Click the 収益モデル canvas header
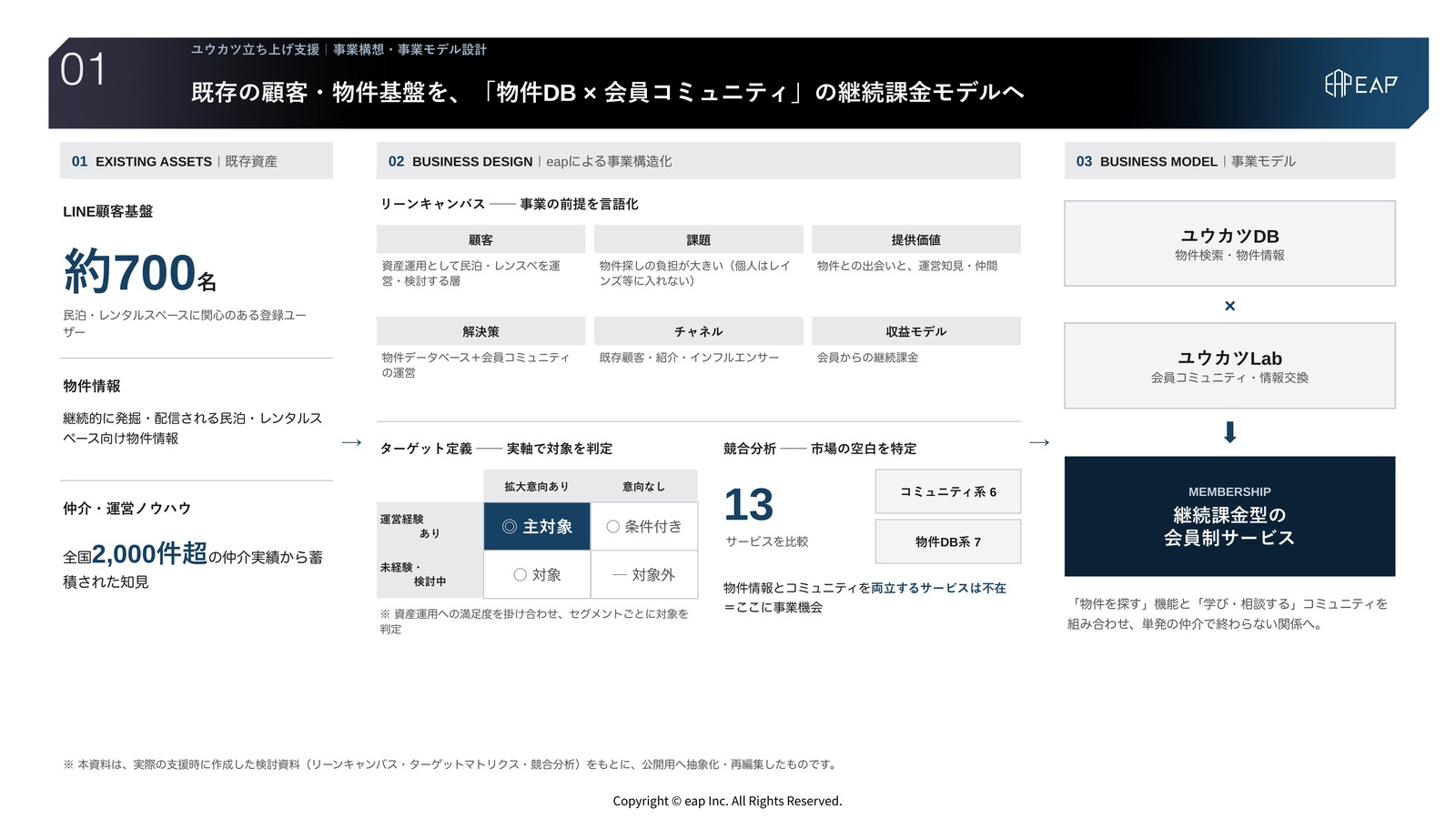 click(x=916, y=331)
